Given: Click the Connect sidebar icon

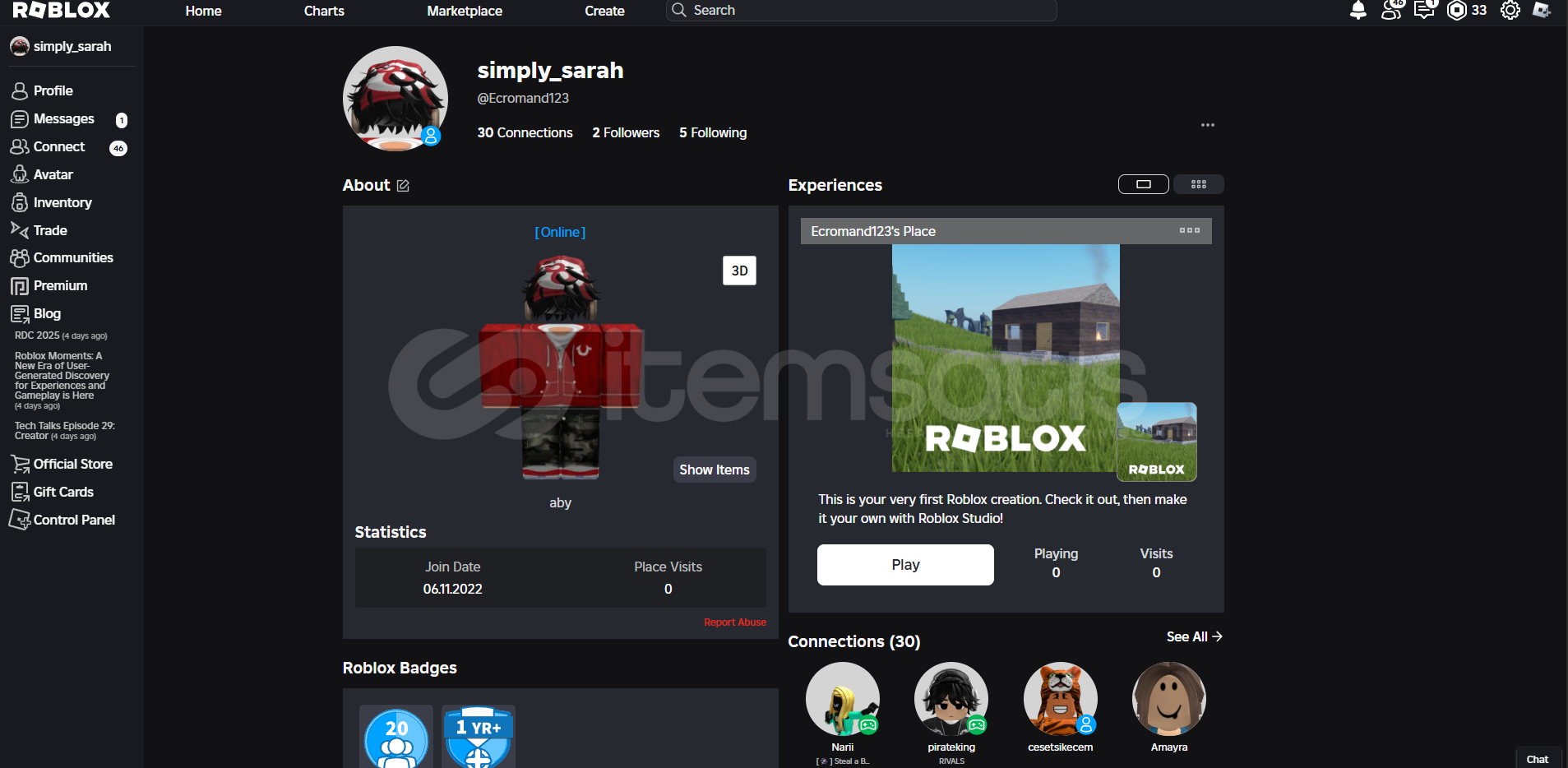Looking at the screenshot, I should pos(20,146).
